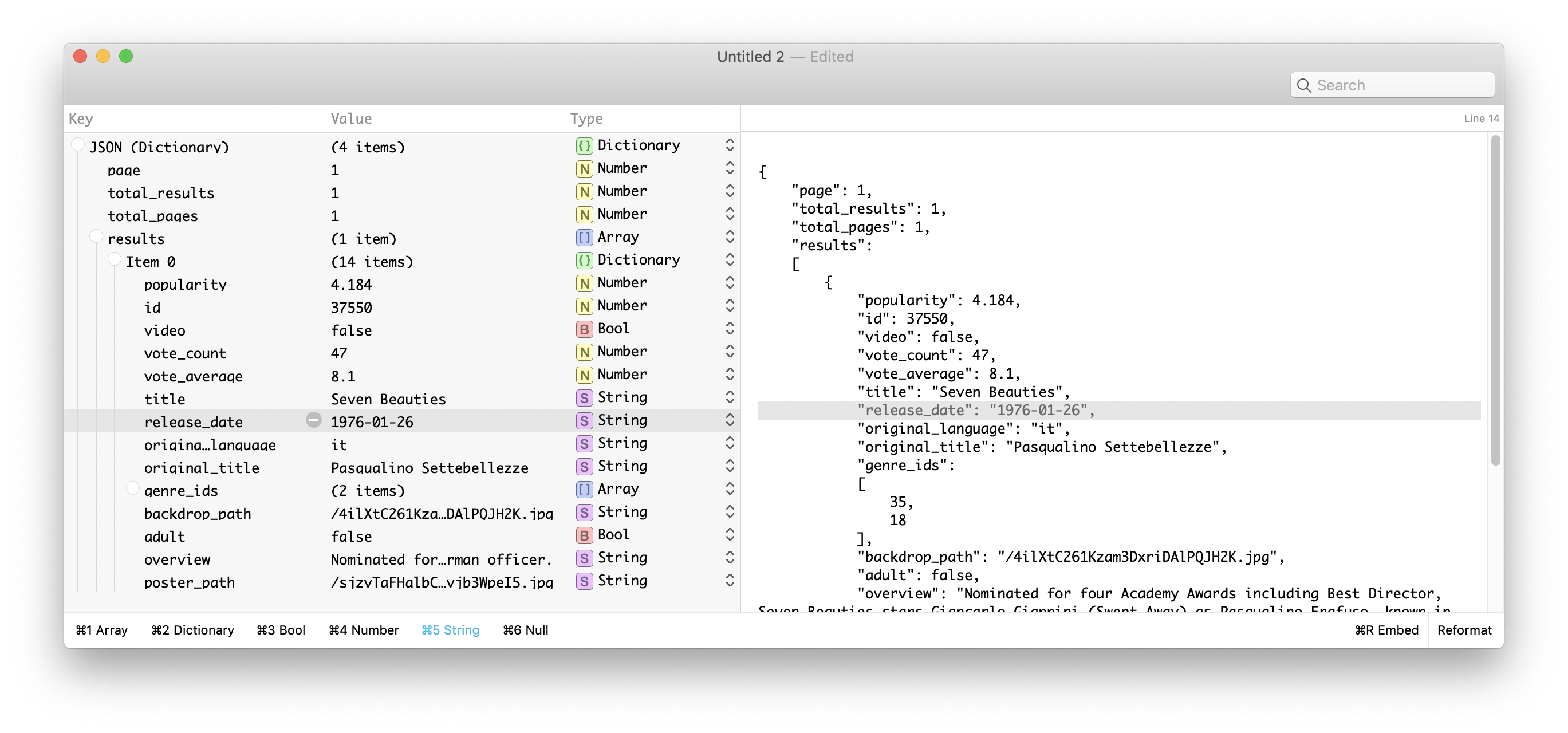Click the Array icon on genre_ids row
This screenshot has width=1568, height=733.
584,489
